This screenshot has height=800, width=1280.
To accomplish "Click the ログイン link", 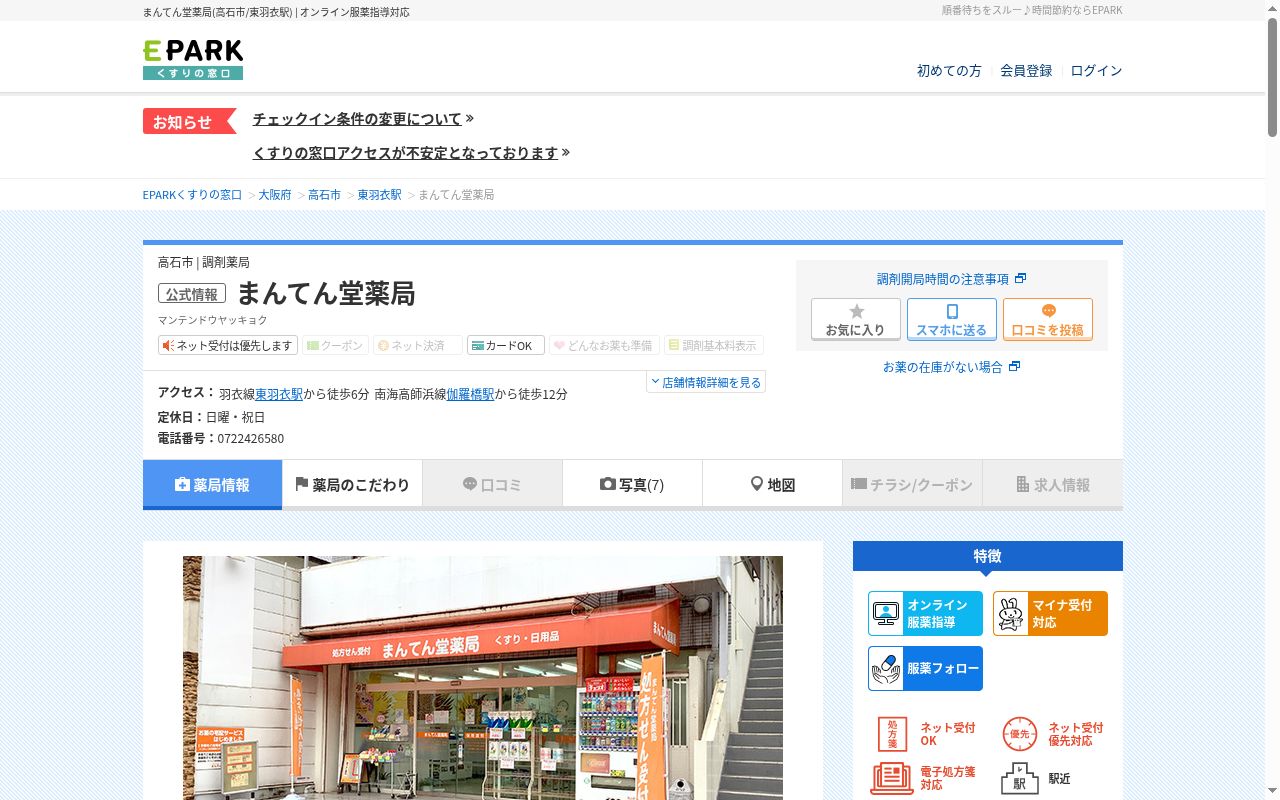I will (1096, 71).
